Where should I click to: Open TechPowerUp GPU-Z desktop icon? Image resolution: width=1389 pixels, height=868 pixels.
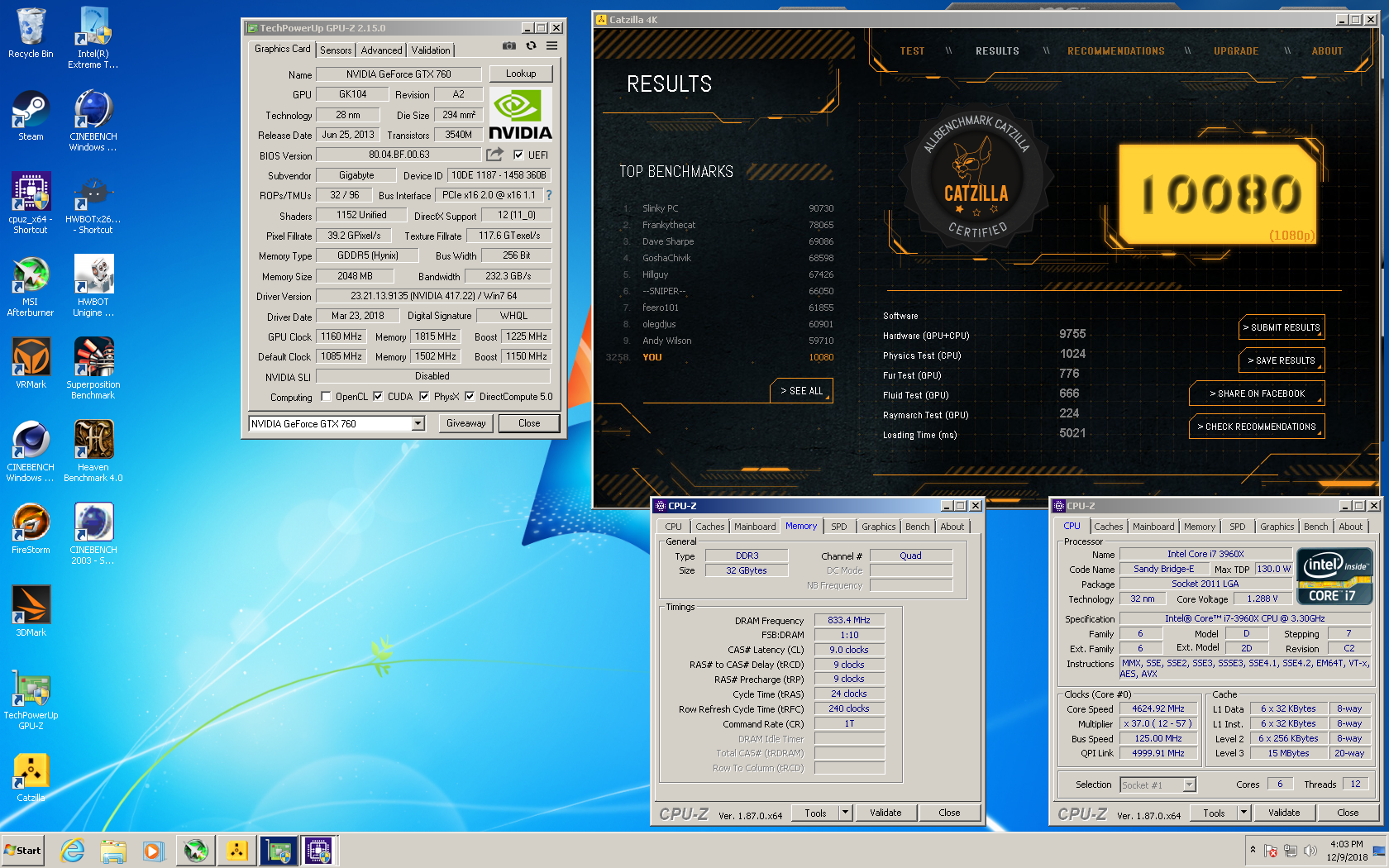(x=31, y=699)
